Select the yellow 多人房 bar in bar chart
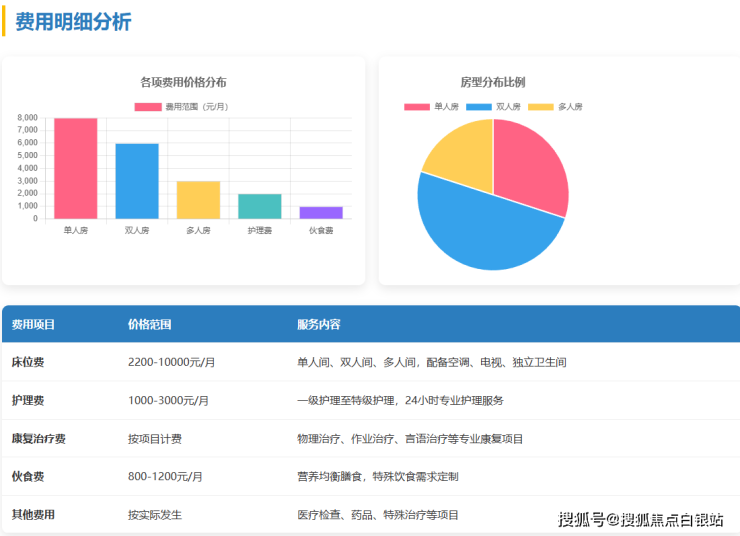This screenshot has width=740, height=536. (198, 200)
